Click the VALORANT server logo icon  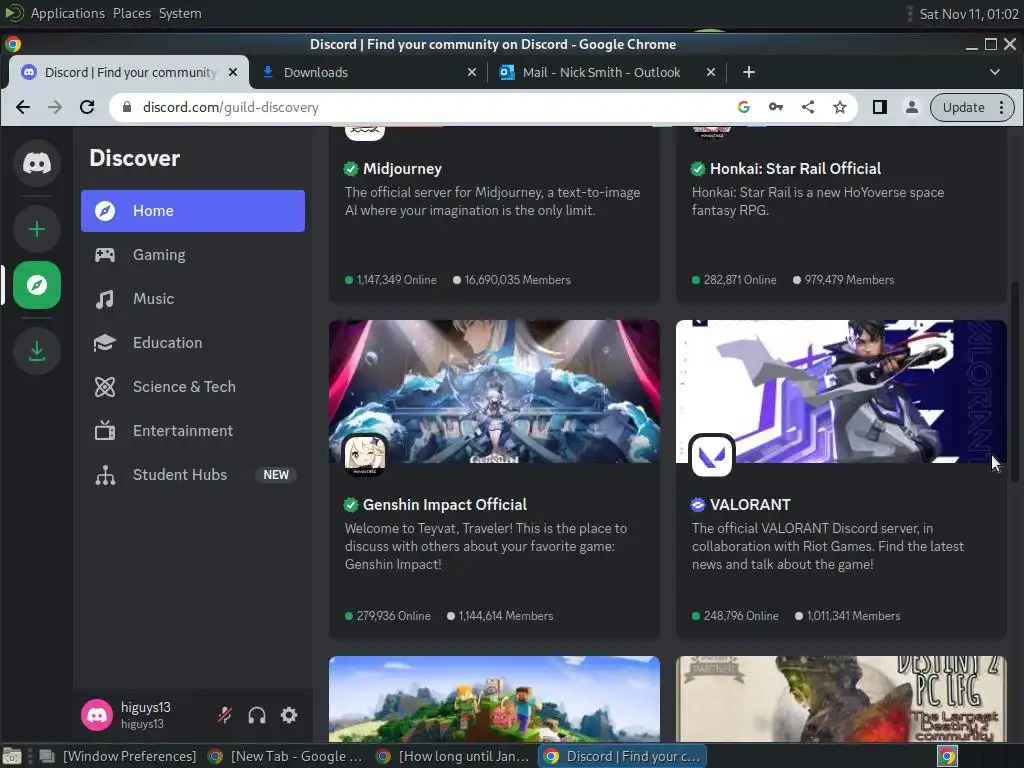(711, 455)
